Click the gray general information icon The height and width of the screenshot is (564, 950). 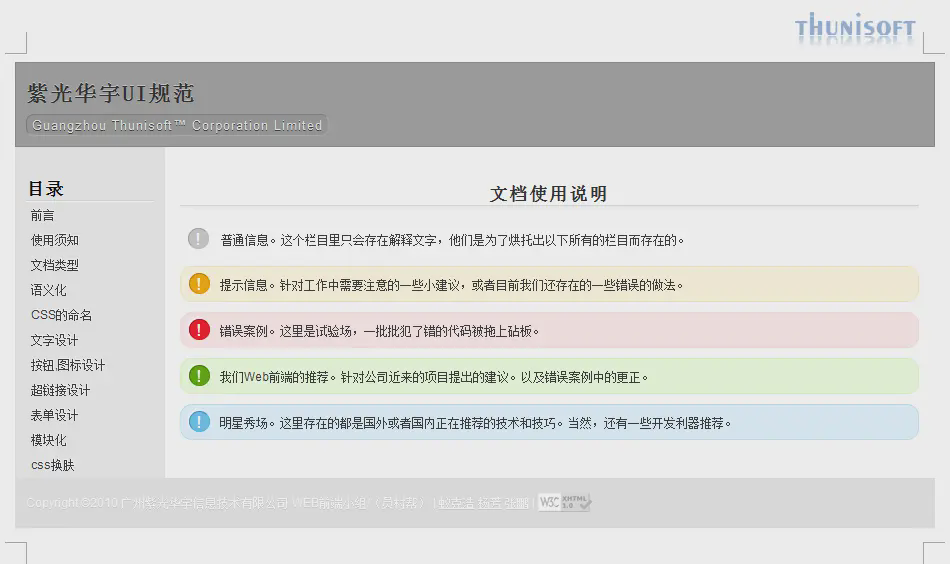click(x=199, y=239)
